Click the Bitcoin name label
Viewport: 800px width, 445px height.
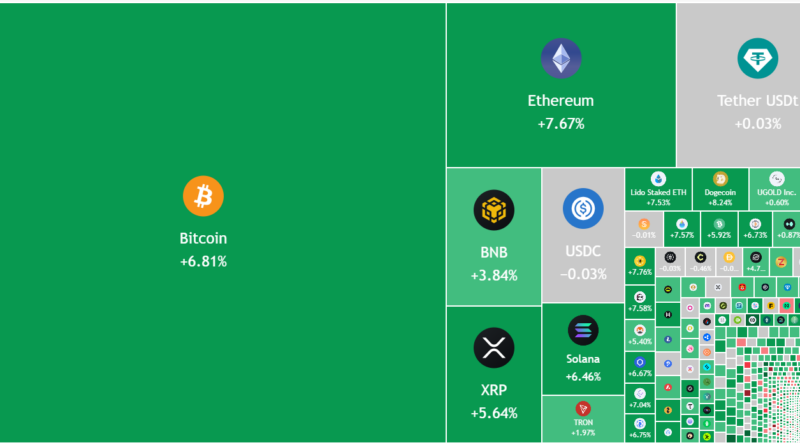click(x=203, y=239)
